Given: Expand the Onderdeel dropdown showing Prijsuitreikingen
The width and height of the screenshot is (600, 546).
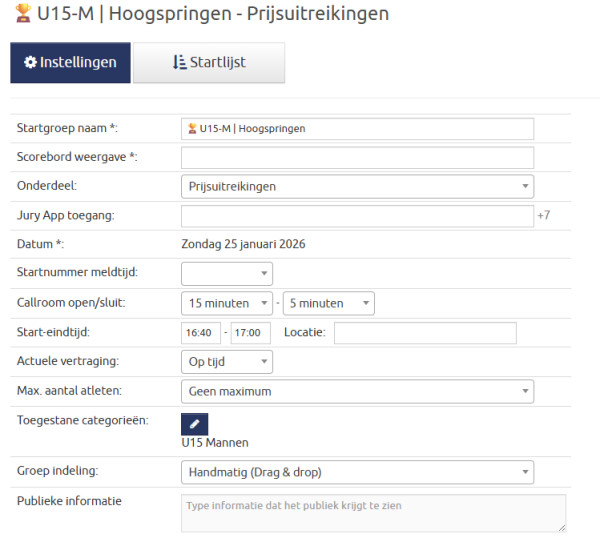Looking at the screenshot, I should pos(357,186).
